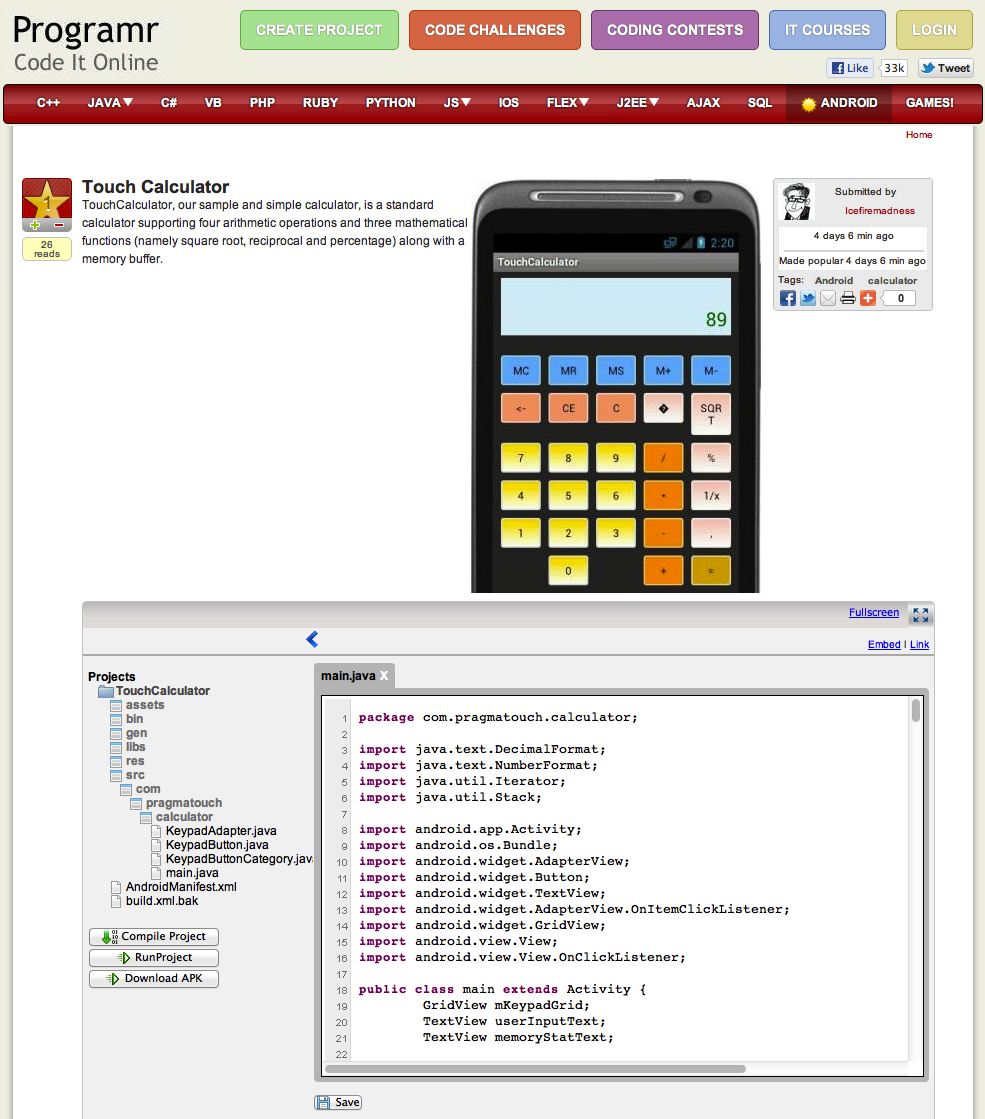Open KeypadButtonCategory.java file
Image resolution: width=985 pixels, height=1119 pixels.
click(232, 859)
